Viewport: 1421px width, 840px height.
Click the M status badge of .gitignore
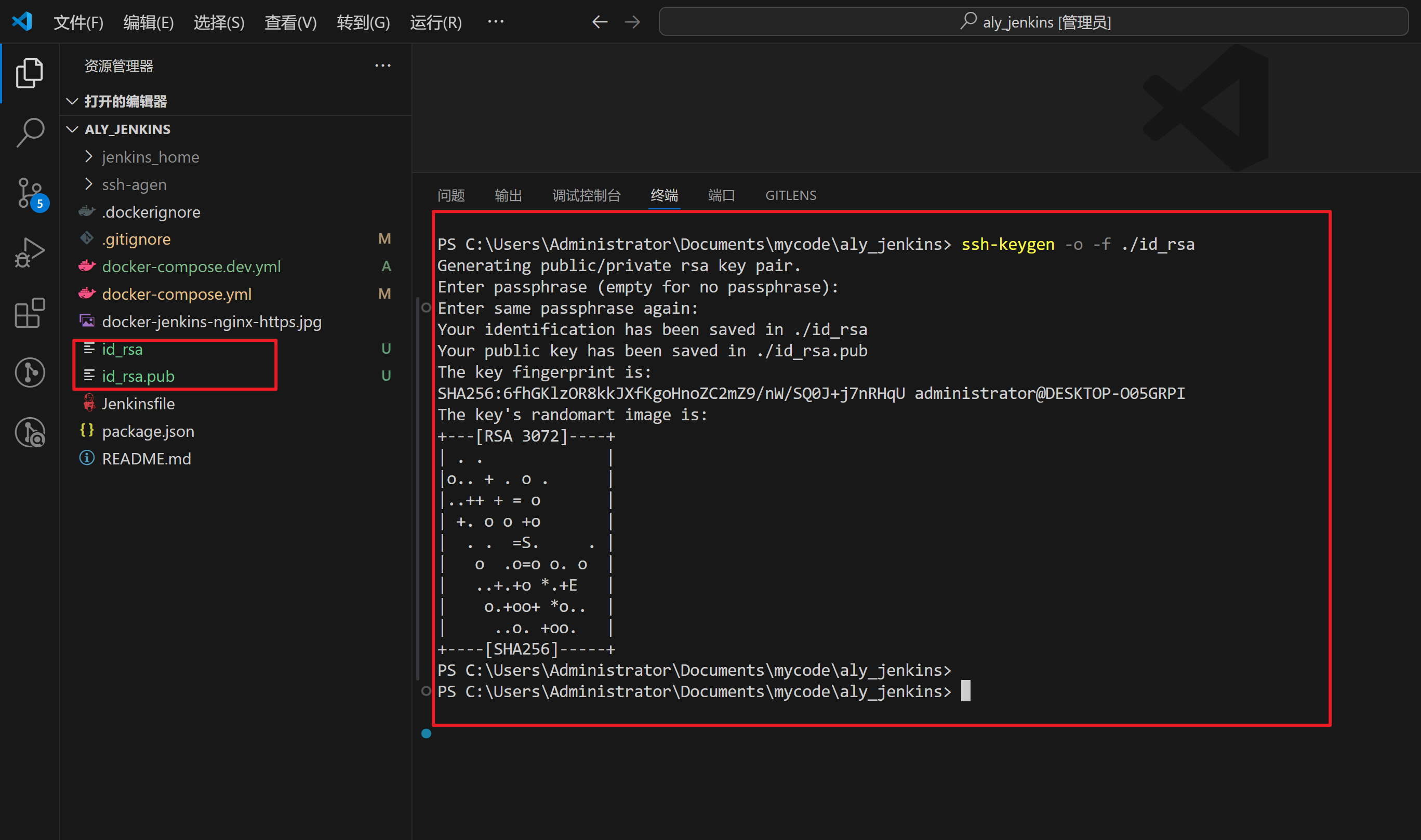pyautogui.click(x=384, y=239)
